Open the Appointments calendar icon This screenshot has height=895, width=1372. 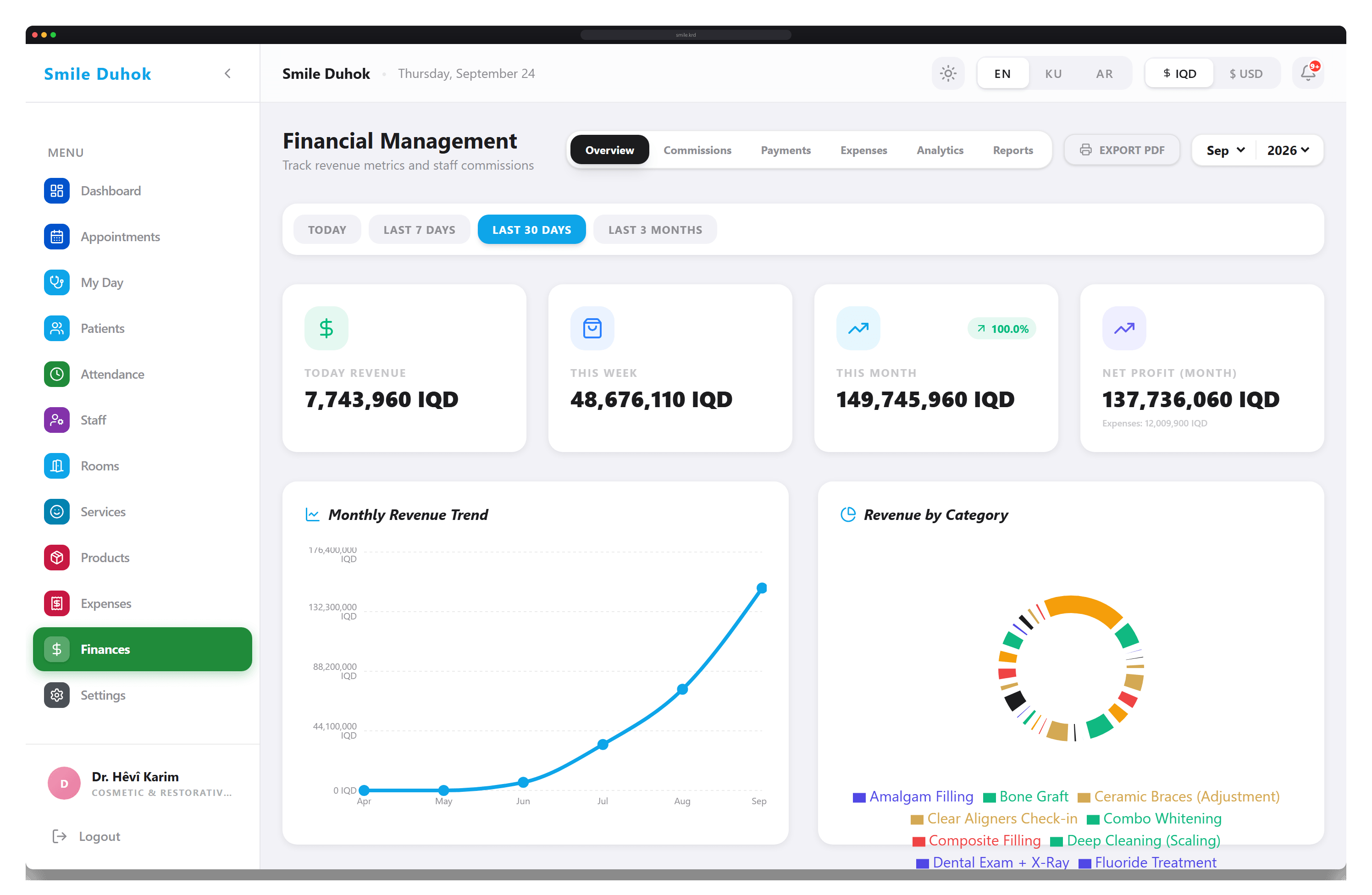(x=56, y=237)
